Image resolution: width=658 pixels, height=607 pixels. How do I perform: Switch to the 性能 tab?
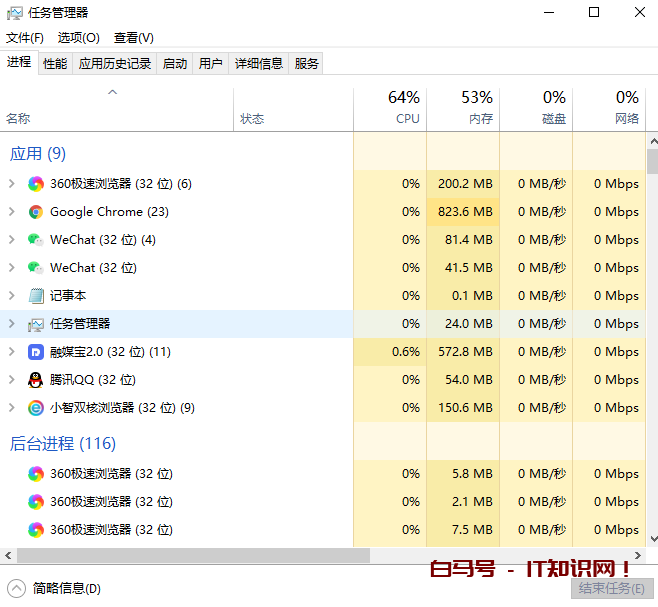(x=55, y=63)
